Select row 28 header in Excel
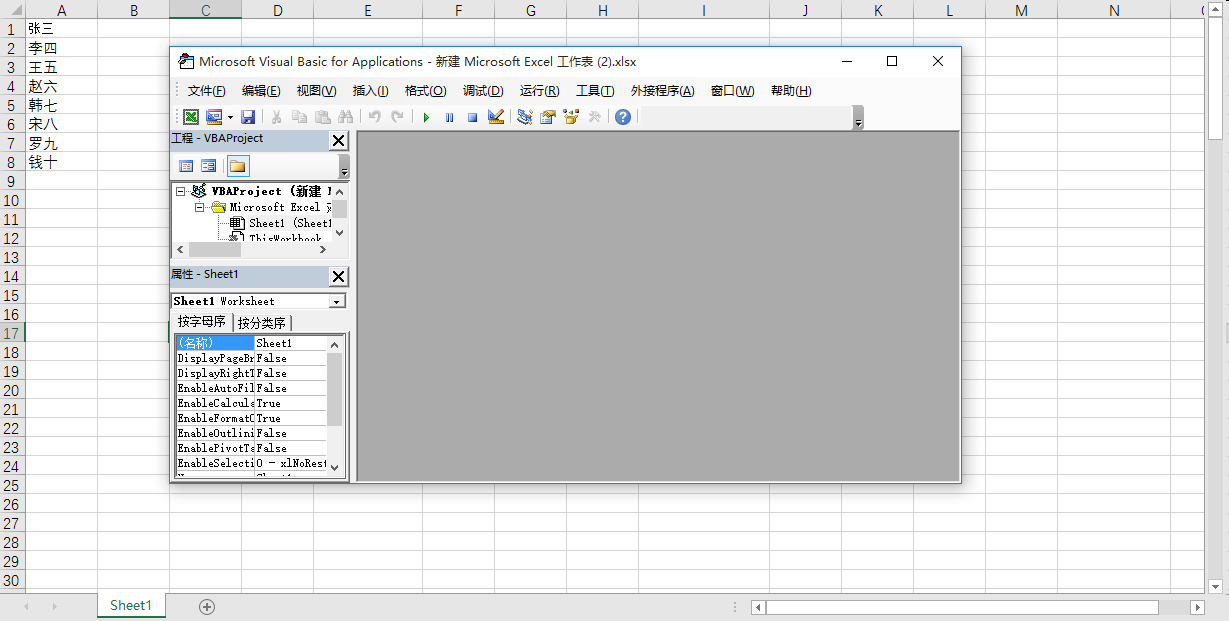The image size is (1229, 621). click(x=12, y=542)
